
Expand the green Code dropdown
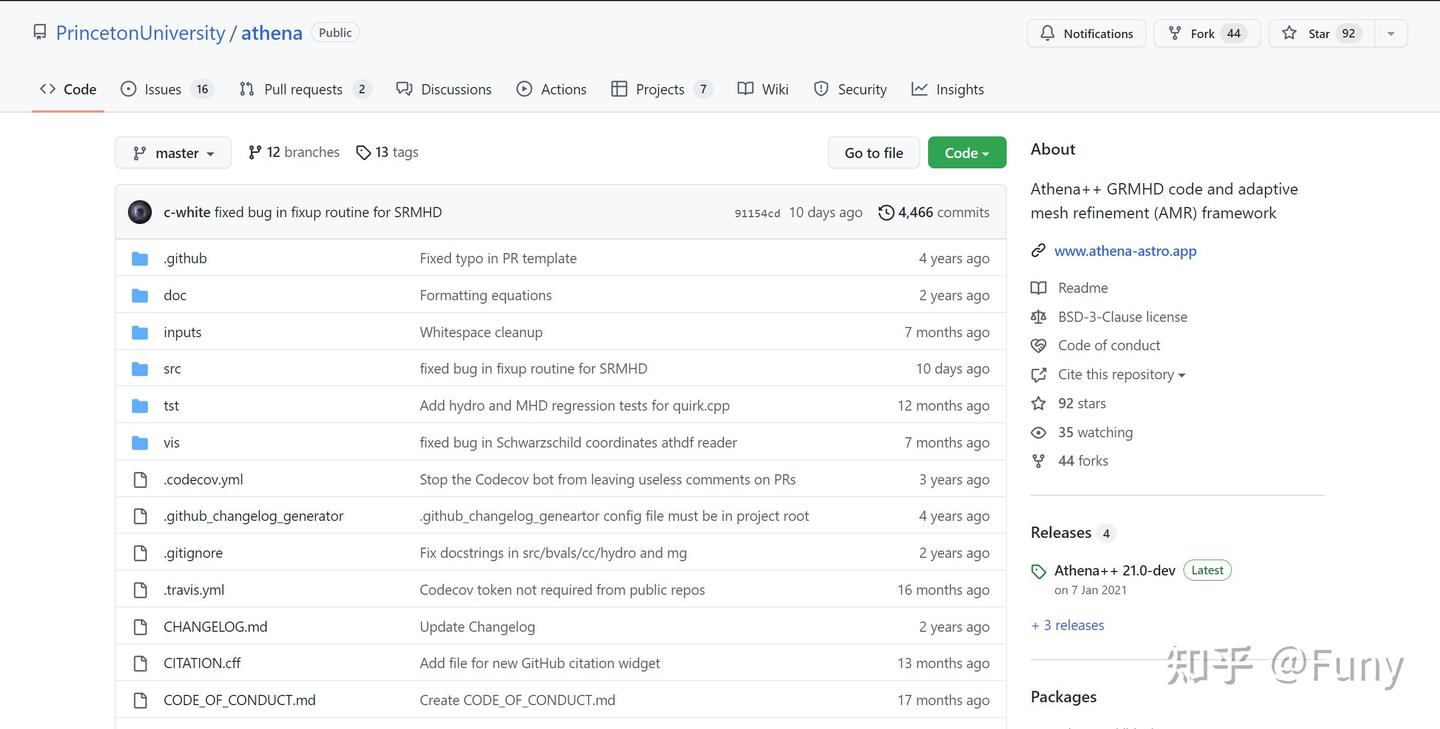(x=967, y=153)
